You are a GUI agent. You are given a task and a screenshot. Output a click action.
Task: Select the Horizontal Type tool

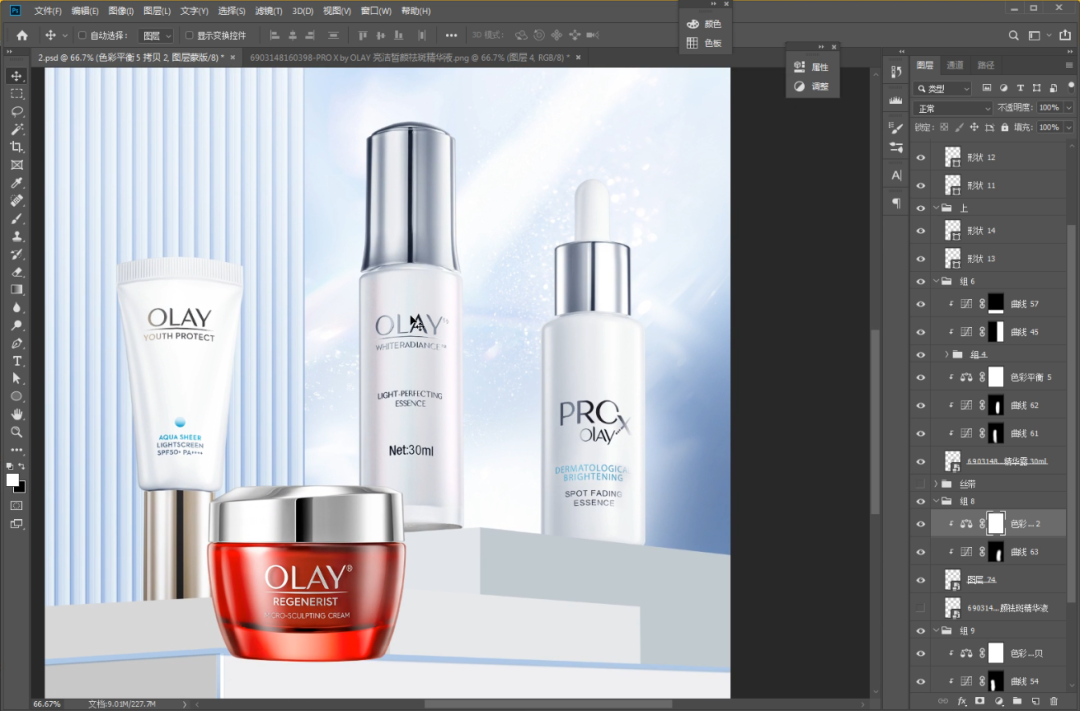pyautogui.click(x=17, y=361)
